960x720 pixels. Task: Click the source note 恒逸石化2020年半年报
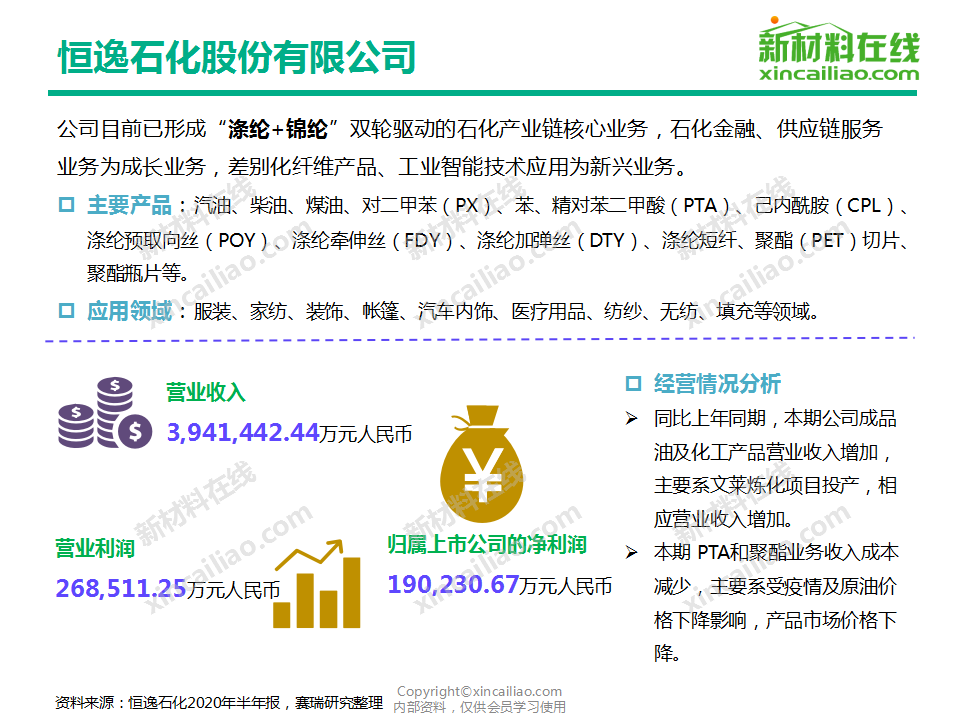pos(204,702)
